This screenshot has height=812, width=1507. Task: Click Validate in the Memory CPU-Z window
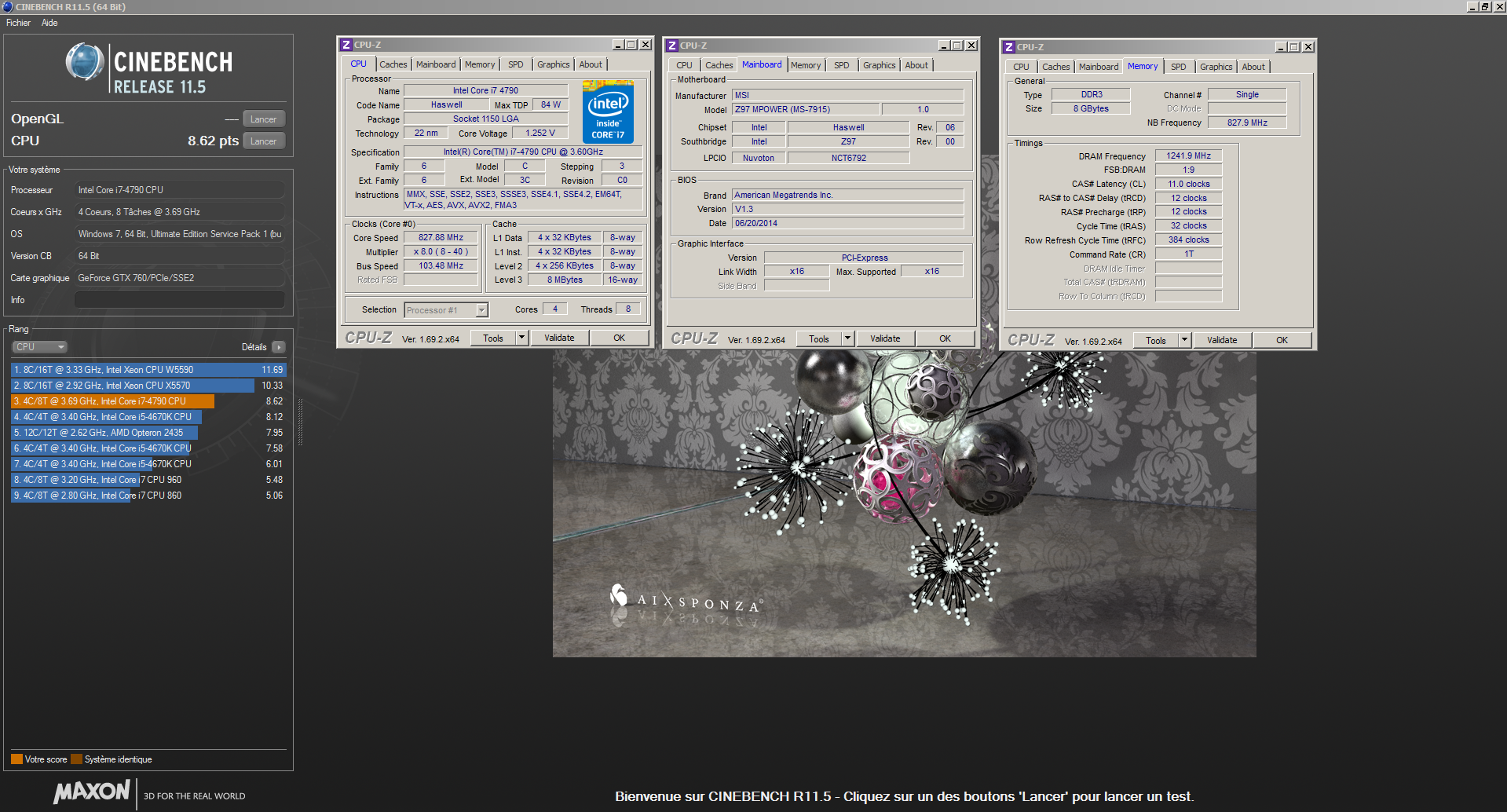(1222, 340)
